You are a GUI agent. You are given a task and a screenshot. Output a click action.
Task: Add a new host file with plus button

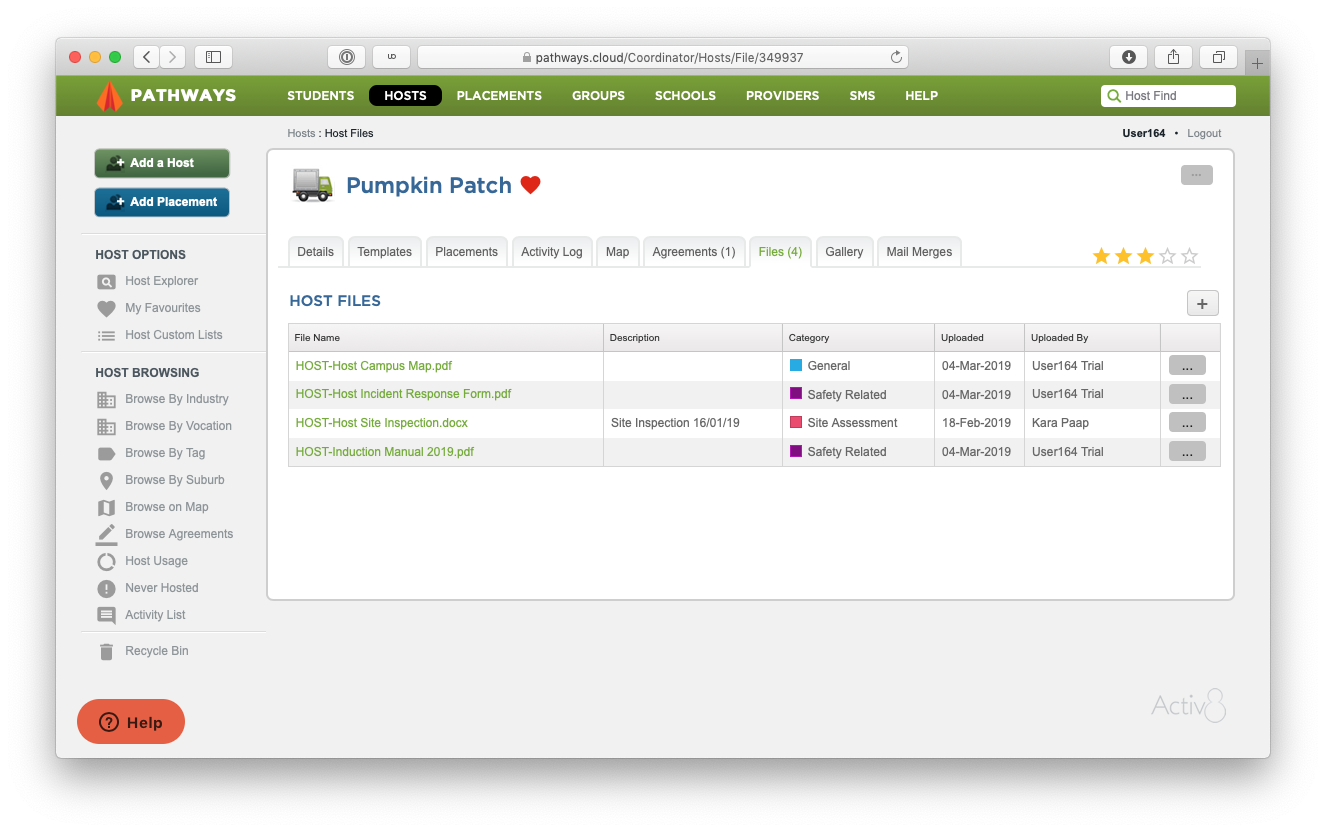coord(1202,304)
